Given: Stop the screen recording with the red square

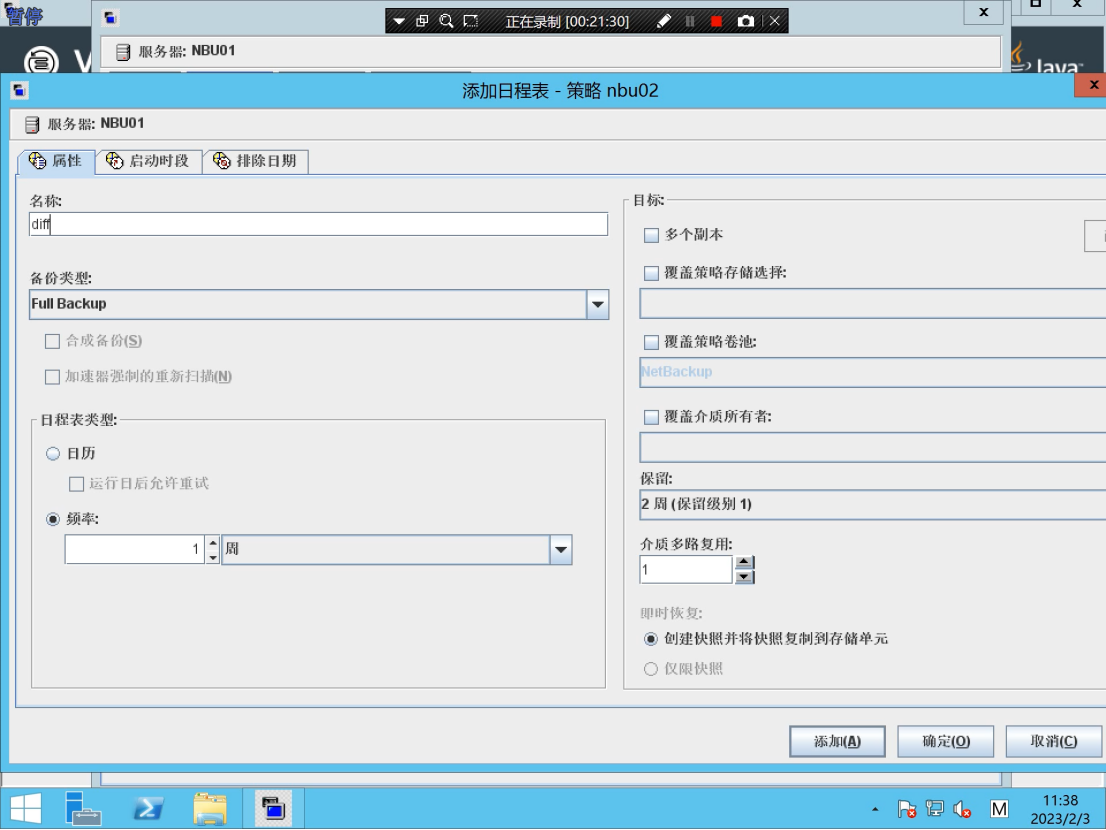Looking at the screenshot, I should pyautogui.click(x=716, y=19).
